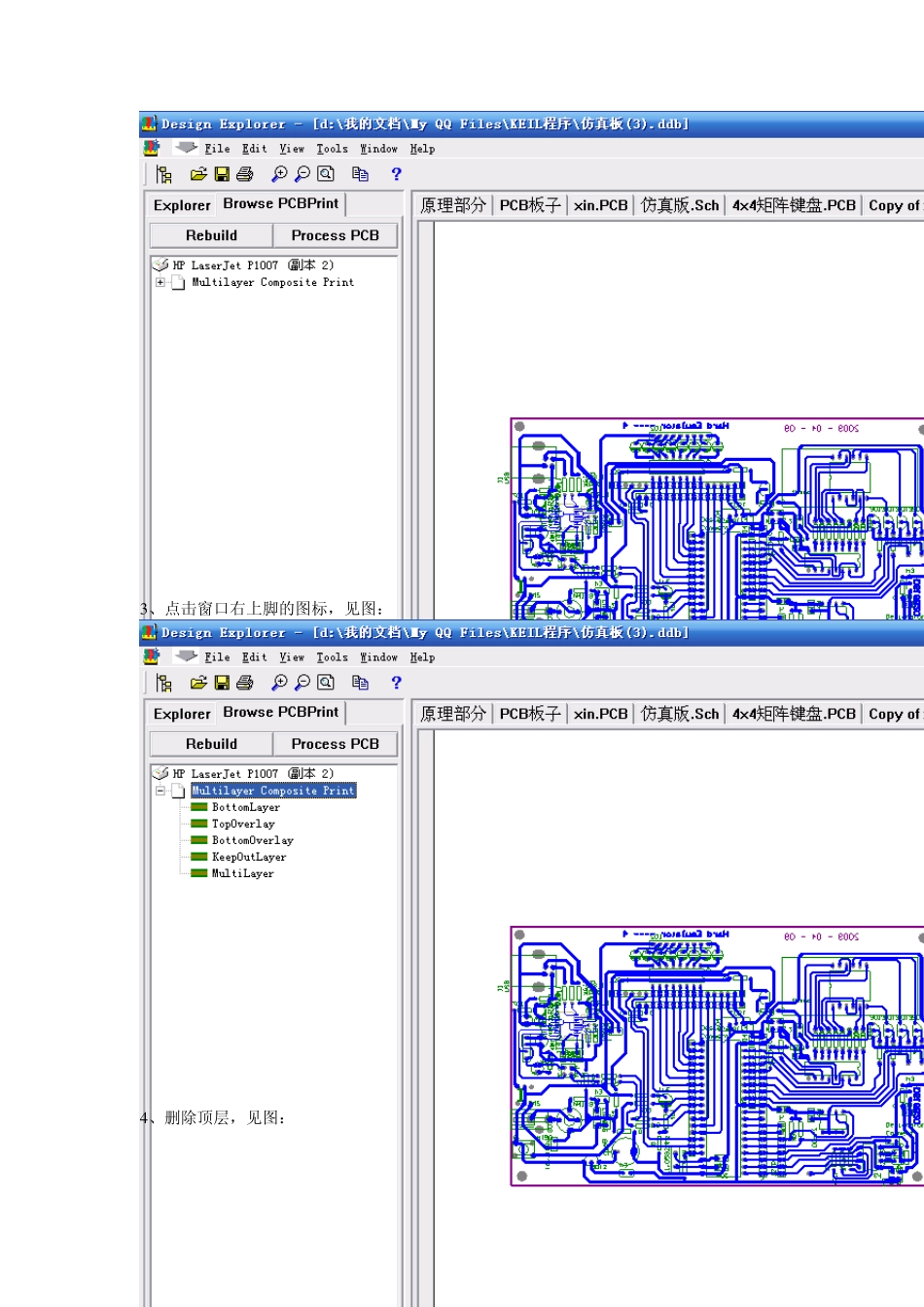Click the fit document icon in the lower window
The width and height of the screenshot is (924, 1307).
coord(326,683)
